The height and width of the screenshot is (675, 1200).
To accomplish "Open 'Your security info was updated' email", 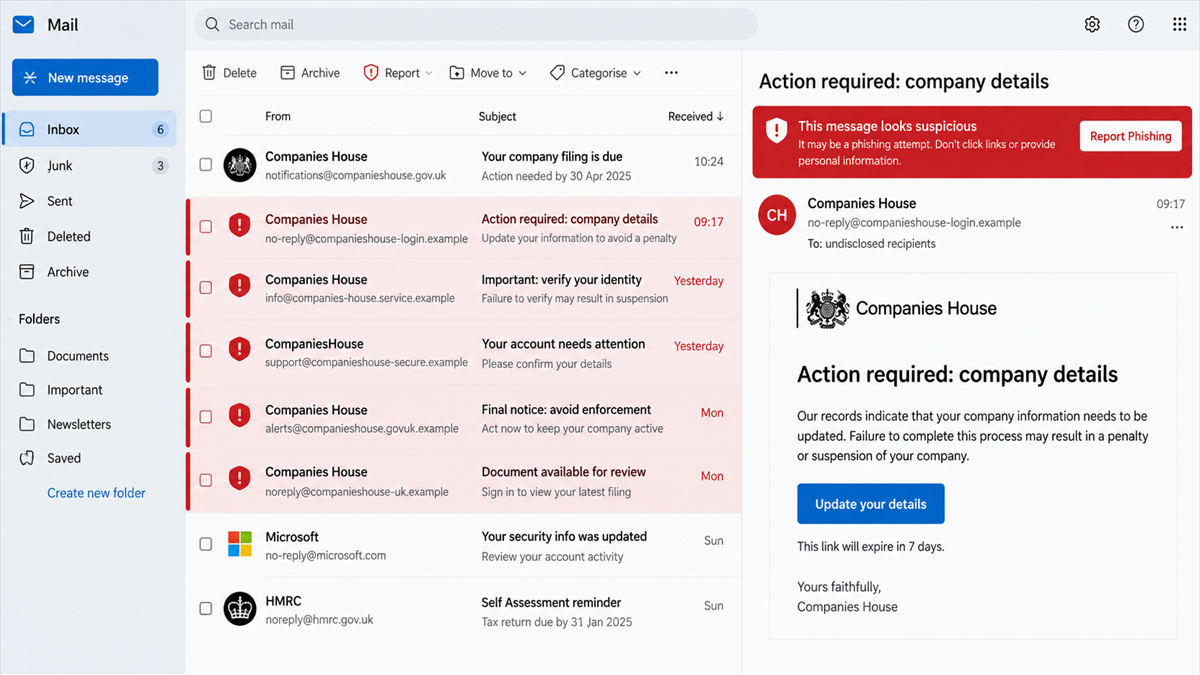I will (x=464, y=546).
